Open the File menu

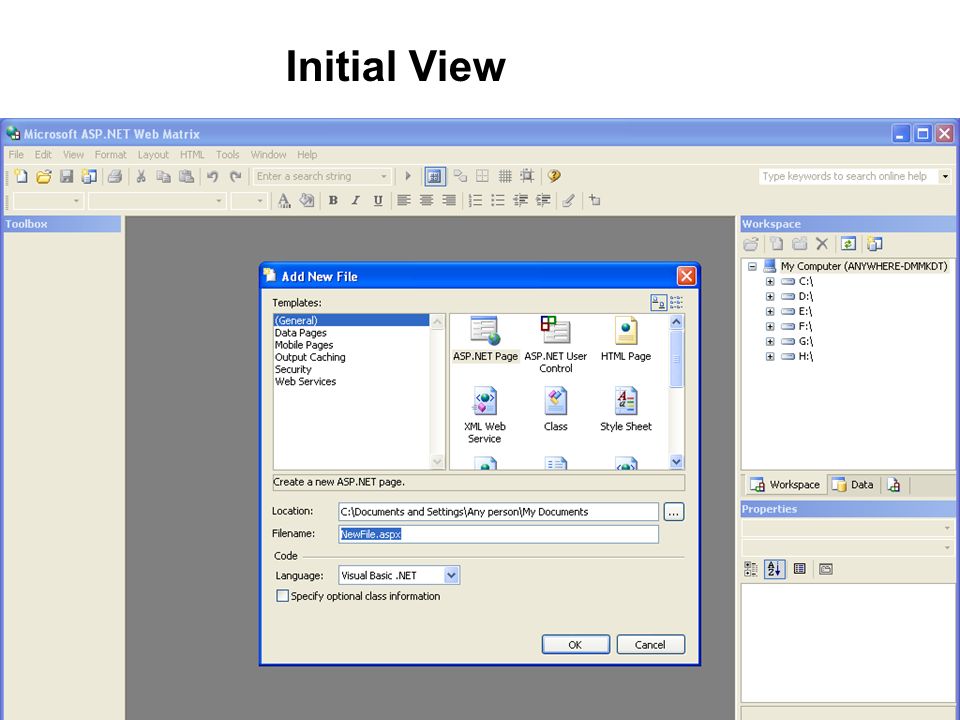point(16,155)
